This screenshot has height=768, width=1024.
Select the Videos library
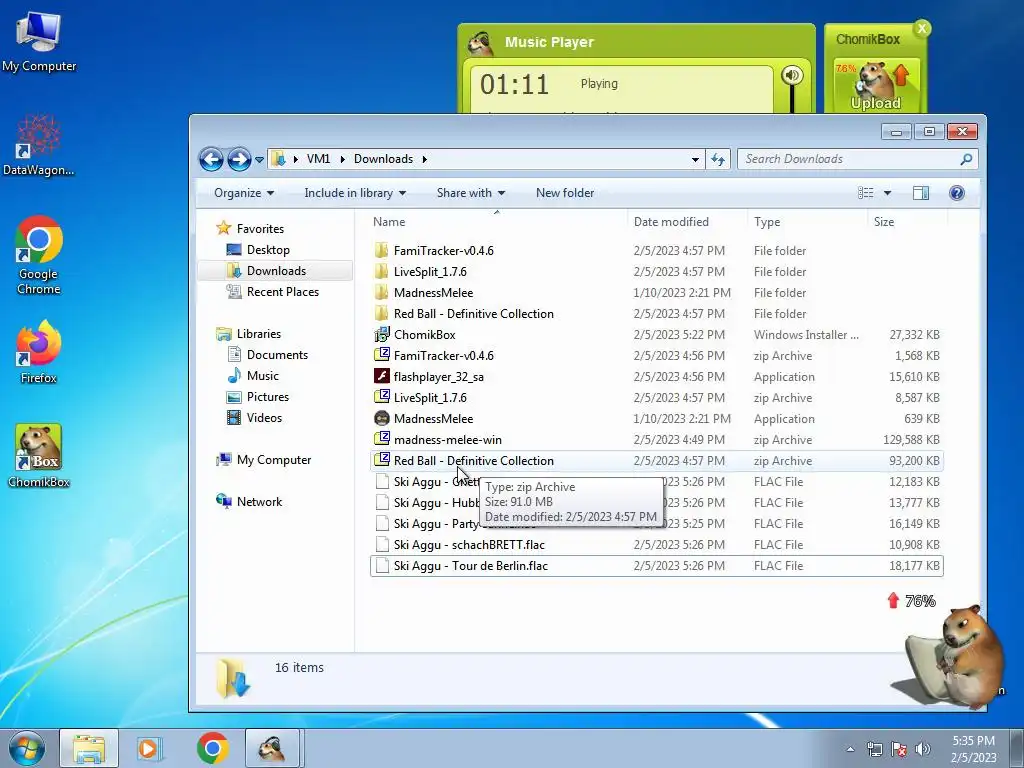click(x=264, y=417)
